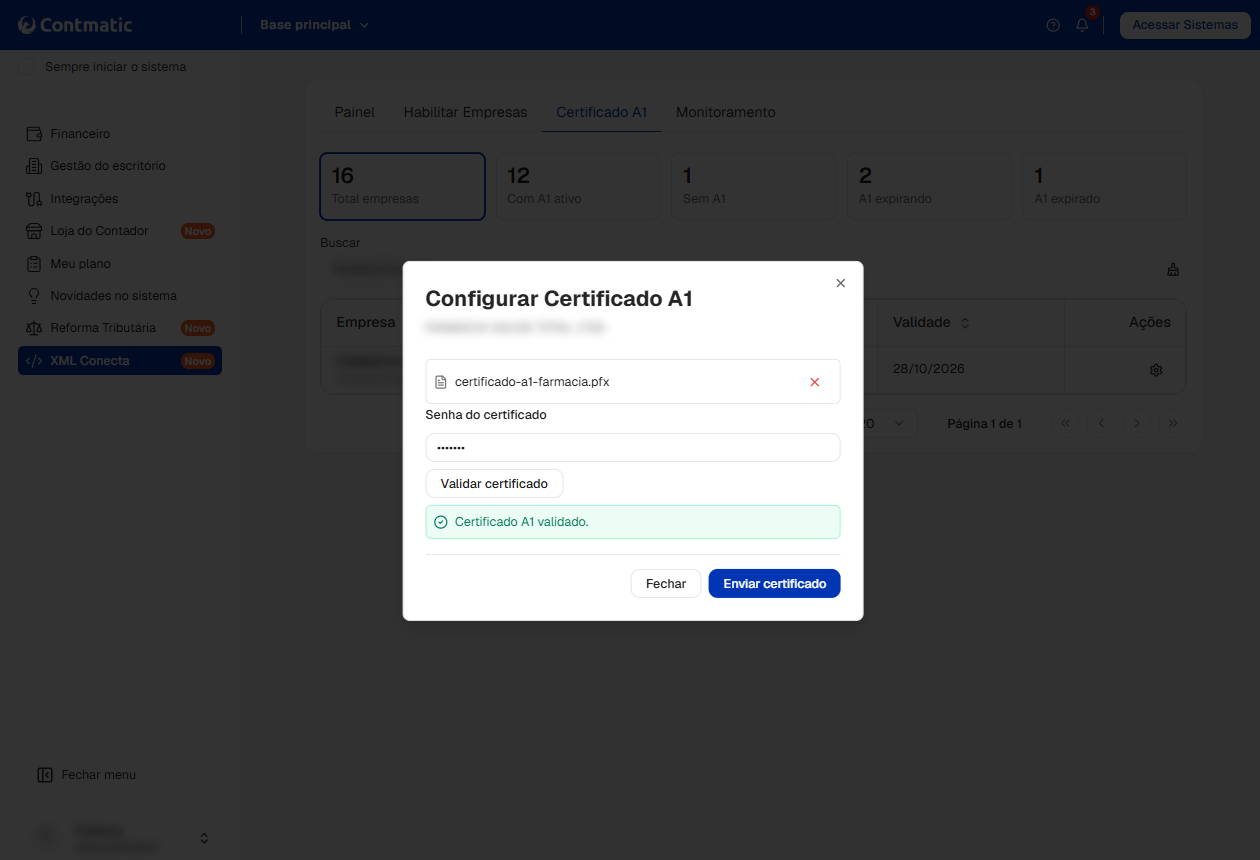Click the 28/10/2026 validity cell
Screen dimensions: 1260x860
[x=929, y=369]
